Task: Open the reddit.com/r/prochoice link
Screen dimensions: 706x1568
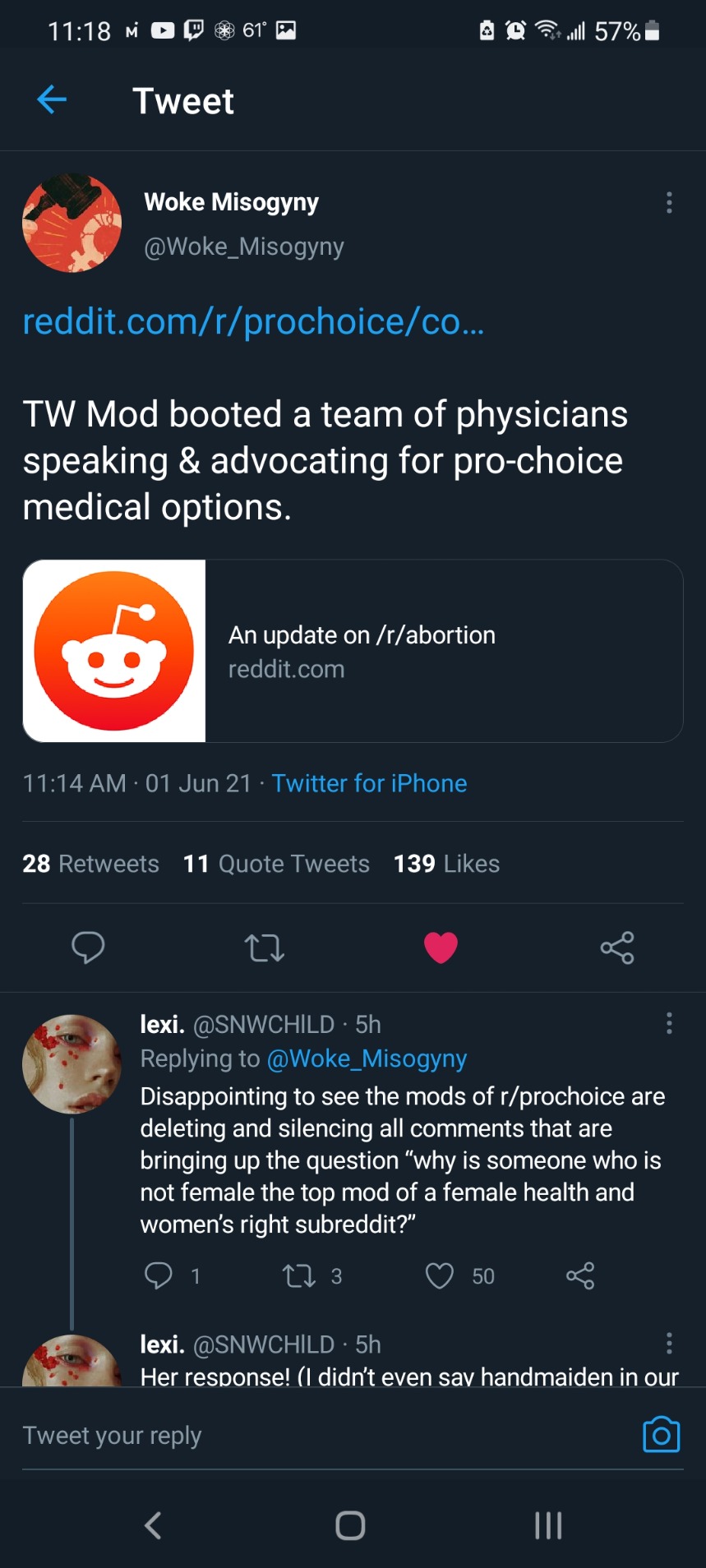Action: (253, 321)
